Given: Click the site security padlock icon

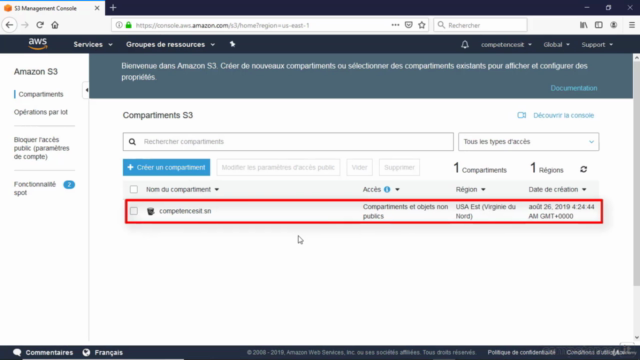Looking at the screenshot, I should [129, 25].
